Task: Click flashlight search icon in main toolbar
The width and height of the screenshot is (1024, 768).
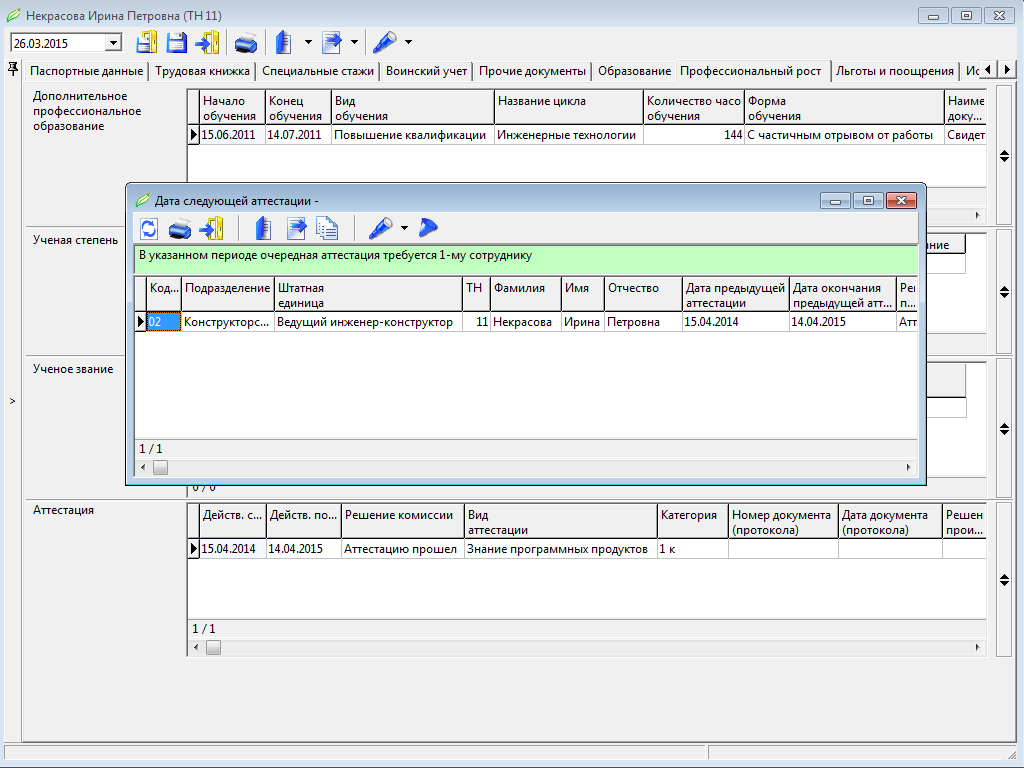Action: pyautogui.click(x=385, y=42)
